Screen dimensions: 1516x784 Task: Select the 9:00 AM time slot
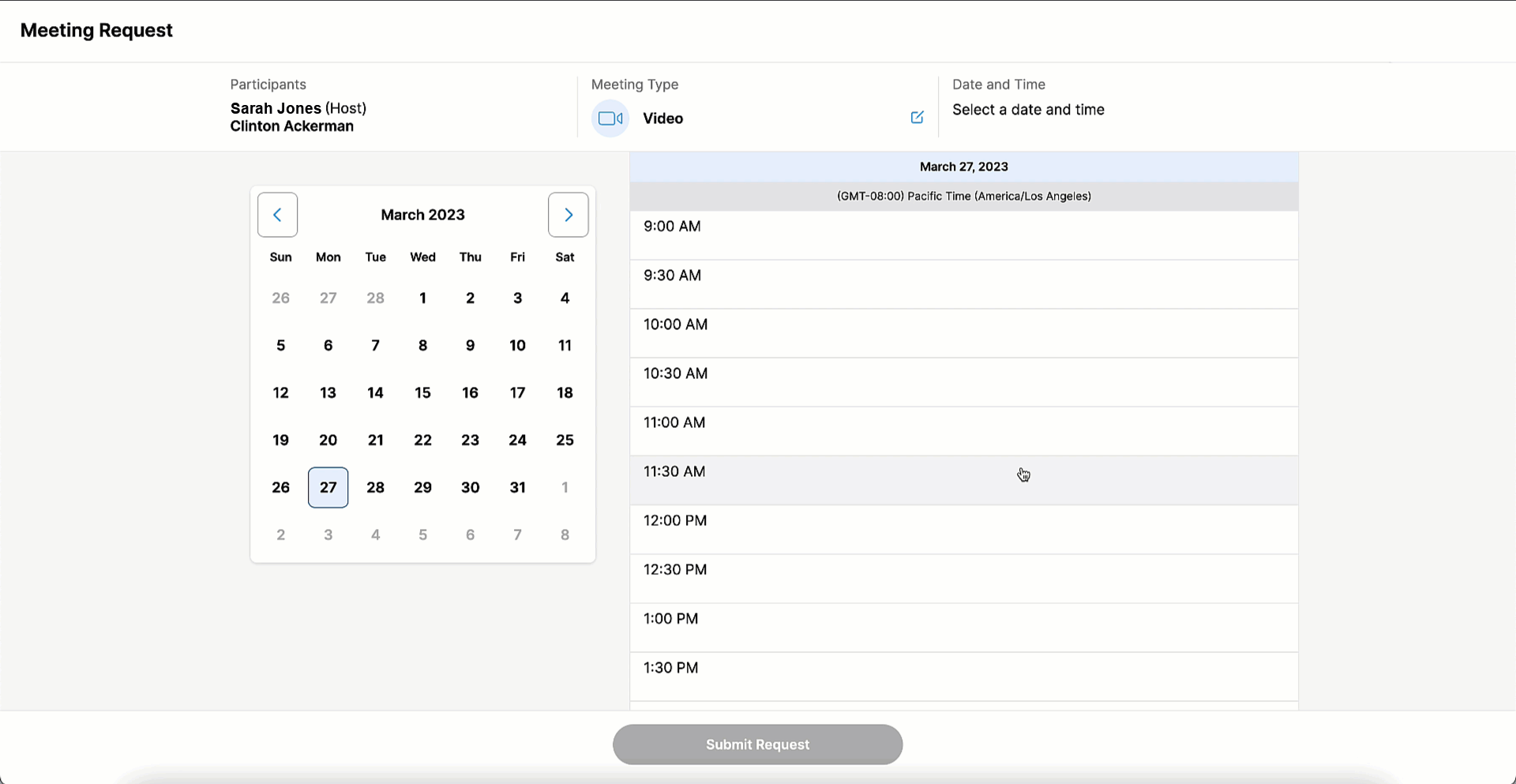963,235
